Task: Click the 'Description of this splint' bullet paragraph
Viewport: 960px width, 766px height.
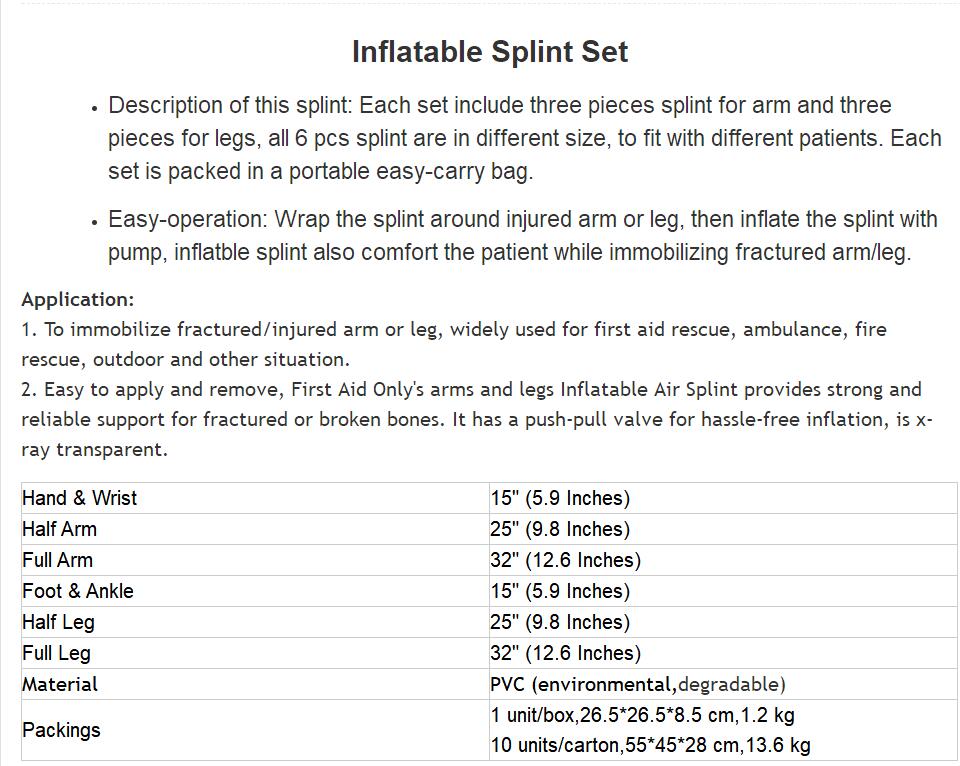Action: tap(524, 138)
